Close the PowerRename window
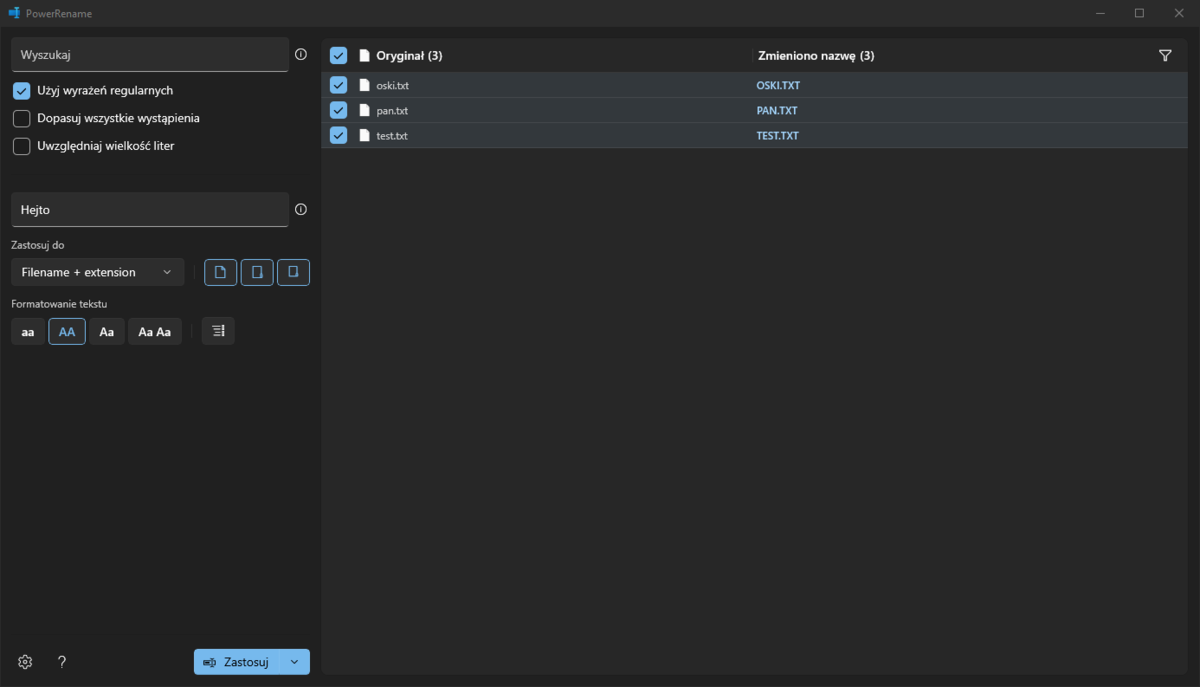This screenshot has width=1200, height=687. coord(1179,13)
